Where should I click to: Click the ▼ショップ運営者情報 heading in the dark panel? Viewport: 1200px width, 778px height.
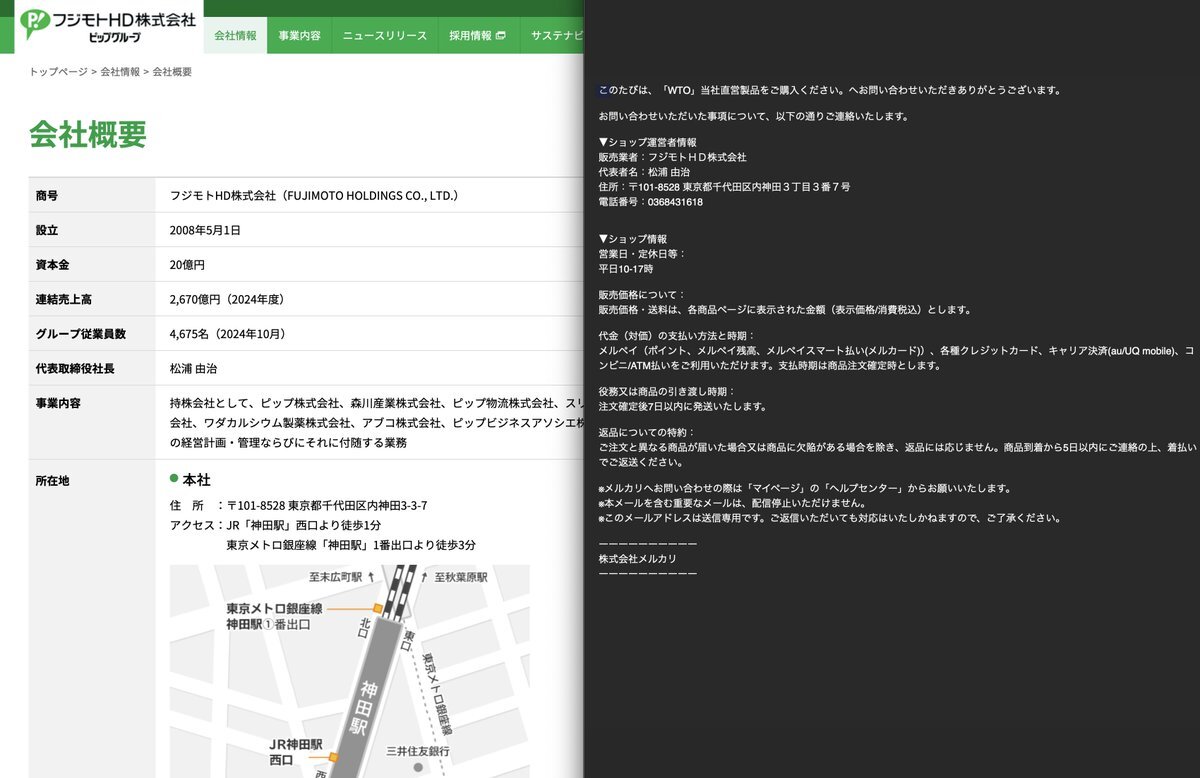click(x=647, y=142)
